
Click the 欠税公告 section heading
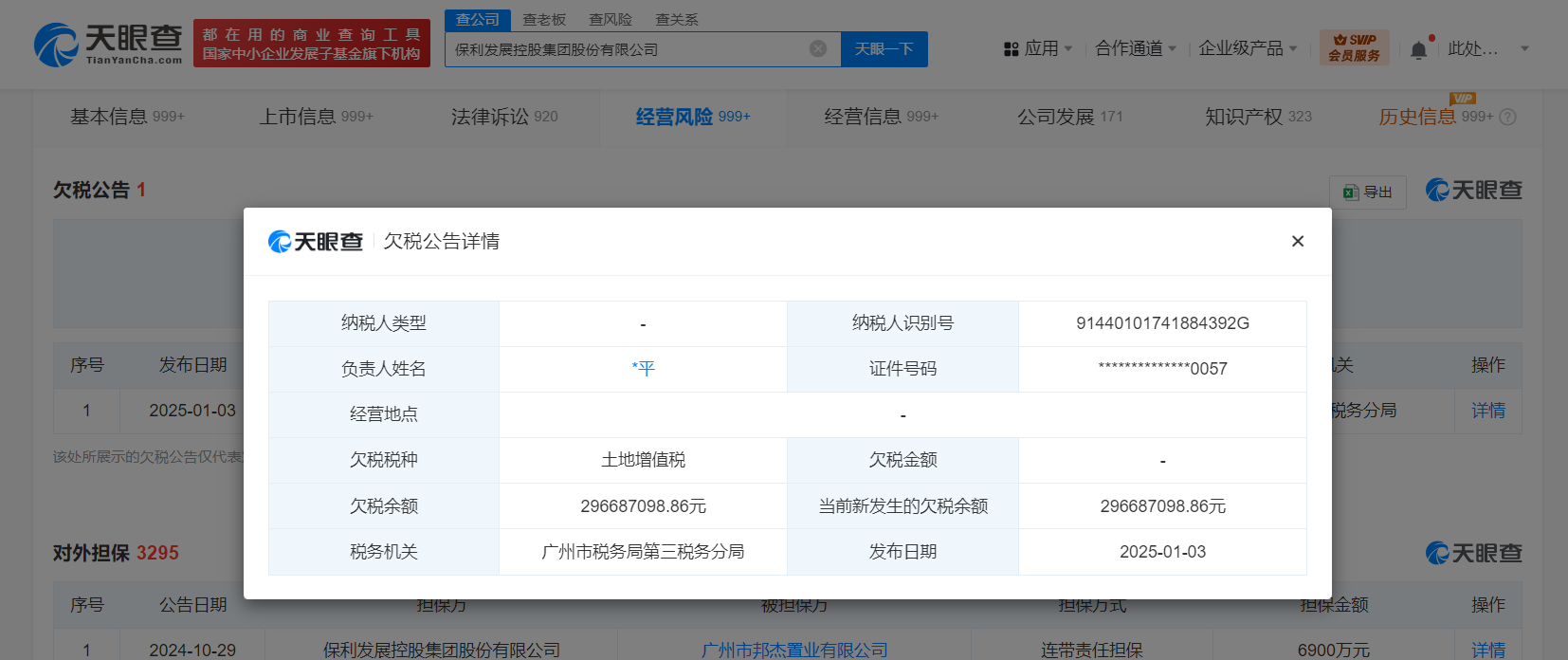(x=91, y=190)
